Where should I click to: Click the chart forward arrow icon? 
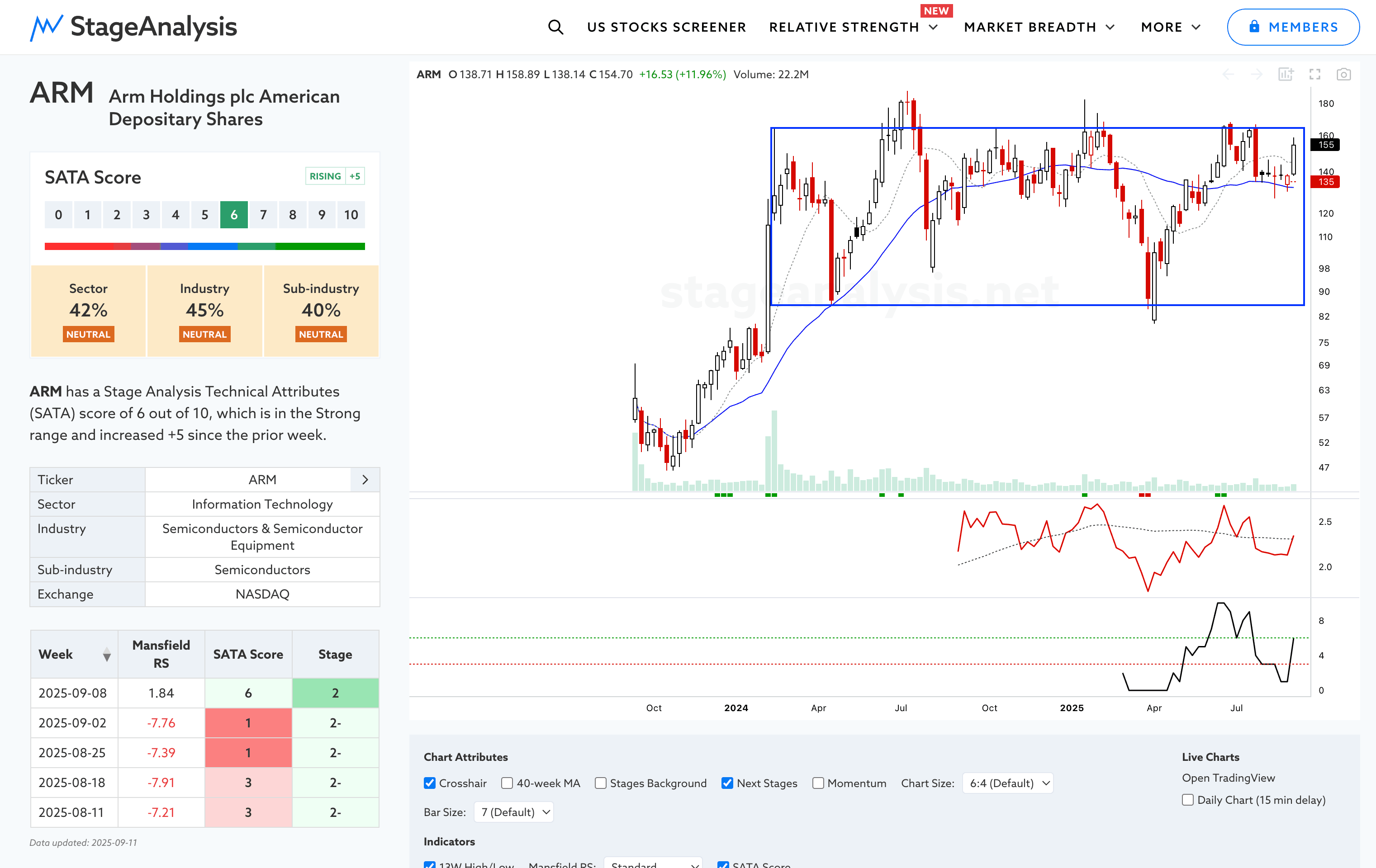1256,74
